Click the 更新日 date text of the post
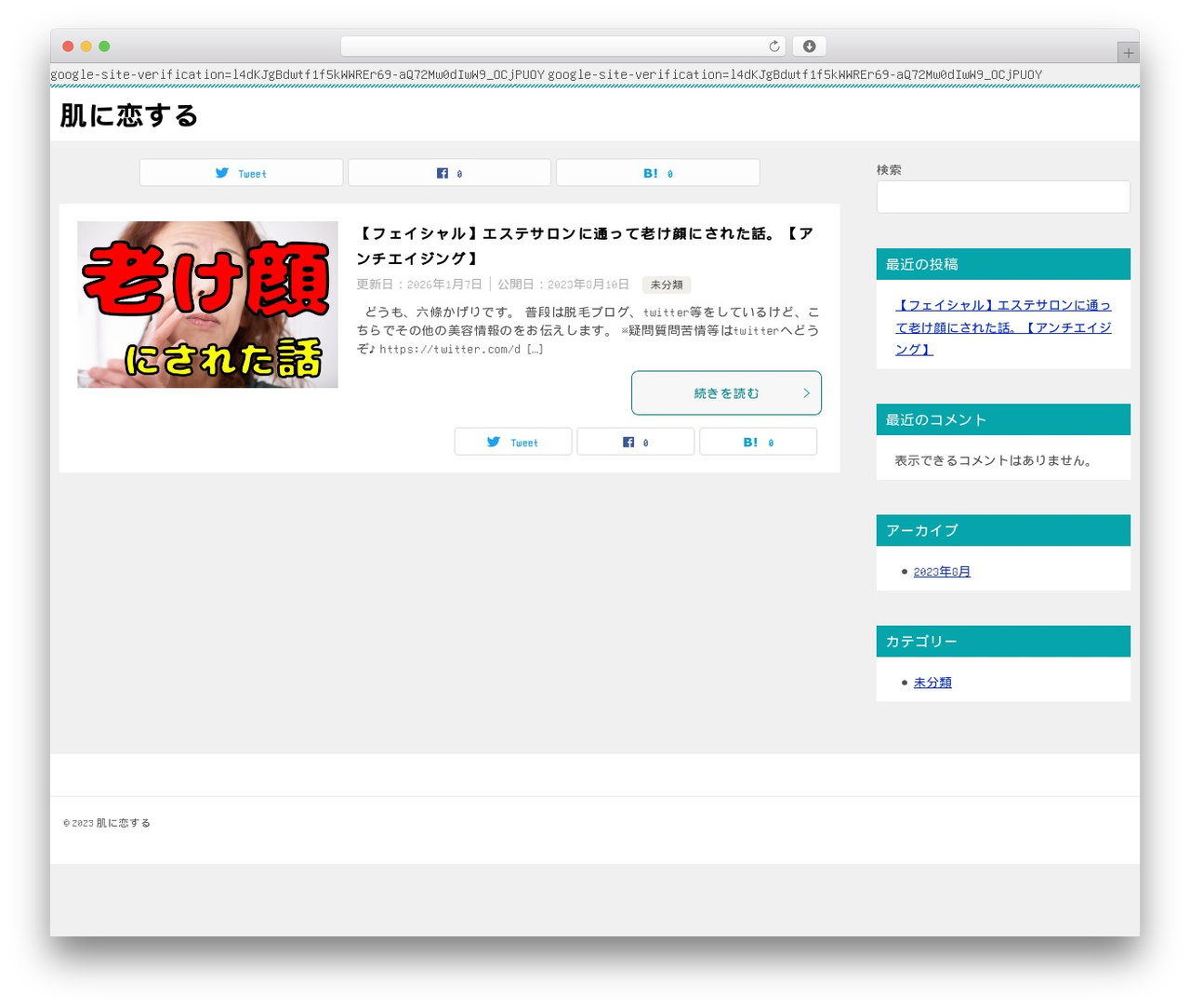This screenshot has width=1190, height=1008. coord(419,285)
